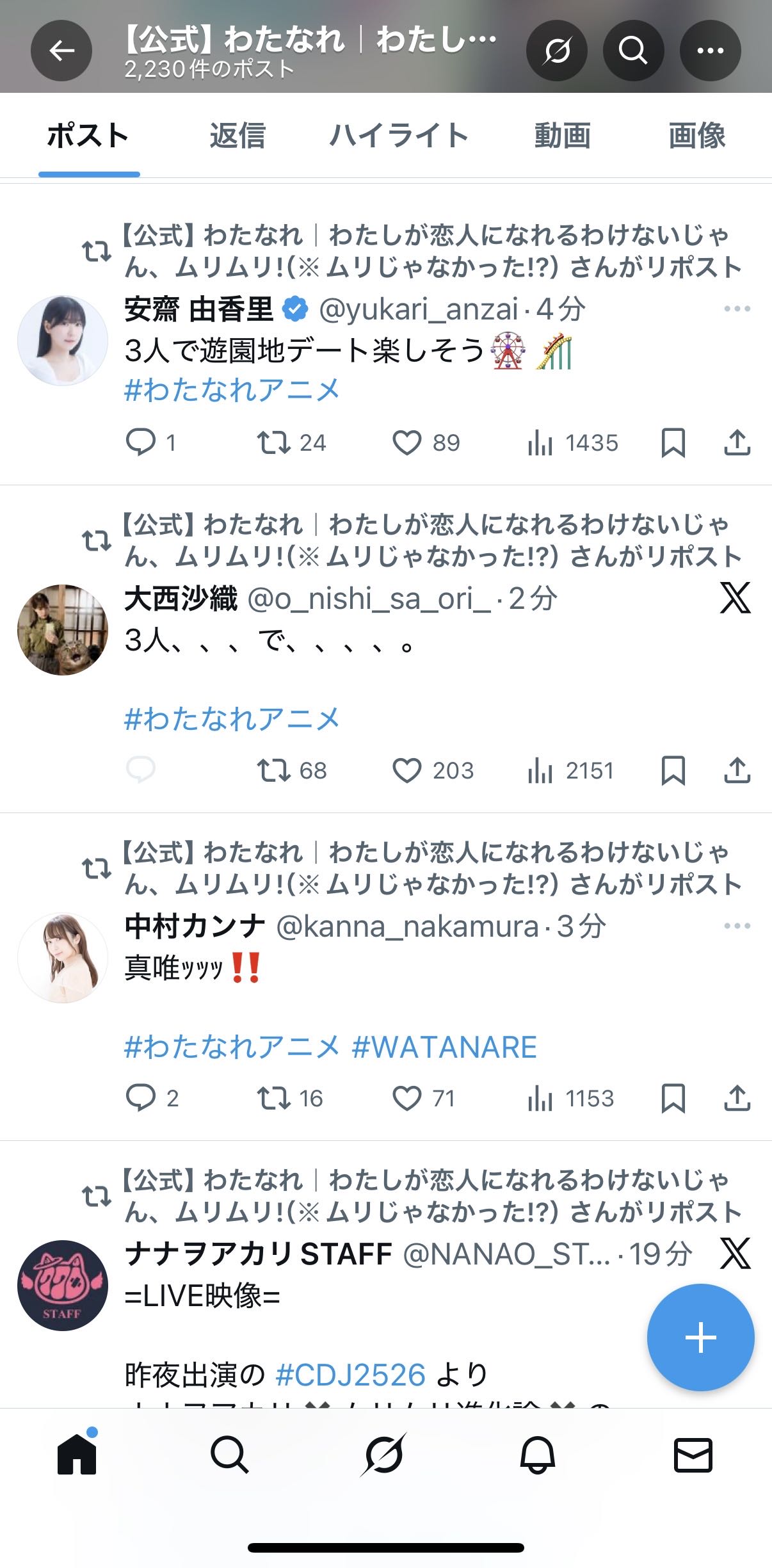Viewport: 772px width, 1568px height.
Task: Share 安齋由香里's post via share icon
Action: [x=737, y=442]
